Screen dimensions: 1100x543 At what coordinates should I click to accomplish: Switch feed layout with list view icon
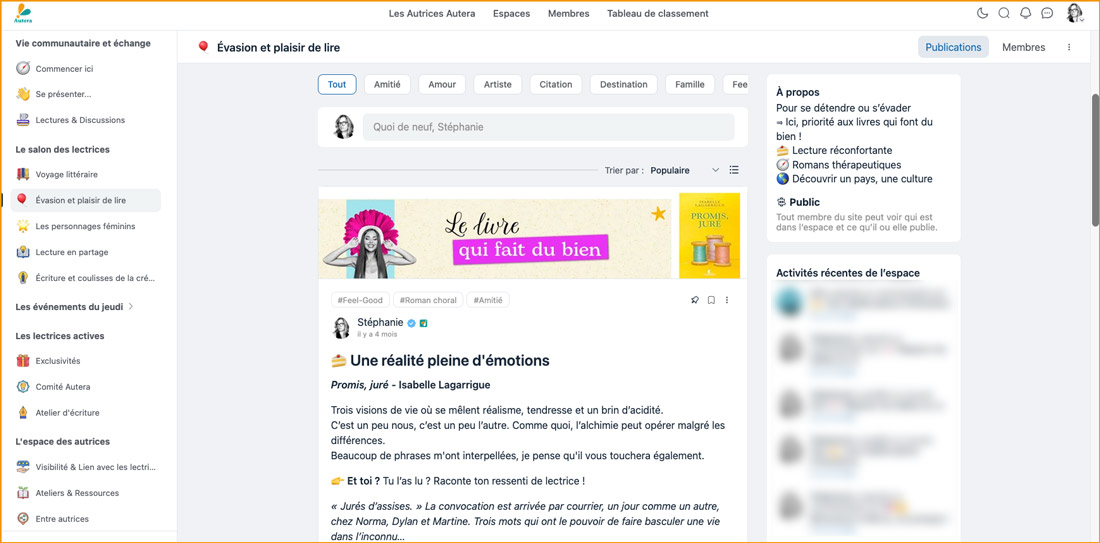click(x=734, y=170)
